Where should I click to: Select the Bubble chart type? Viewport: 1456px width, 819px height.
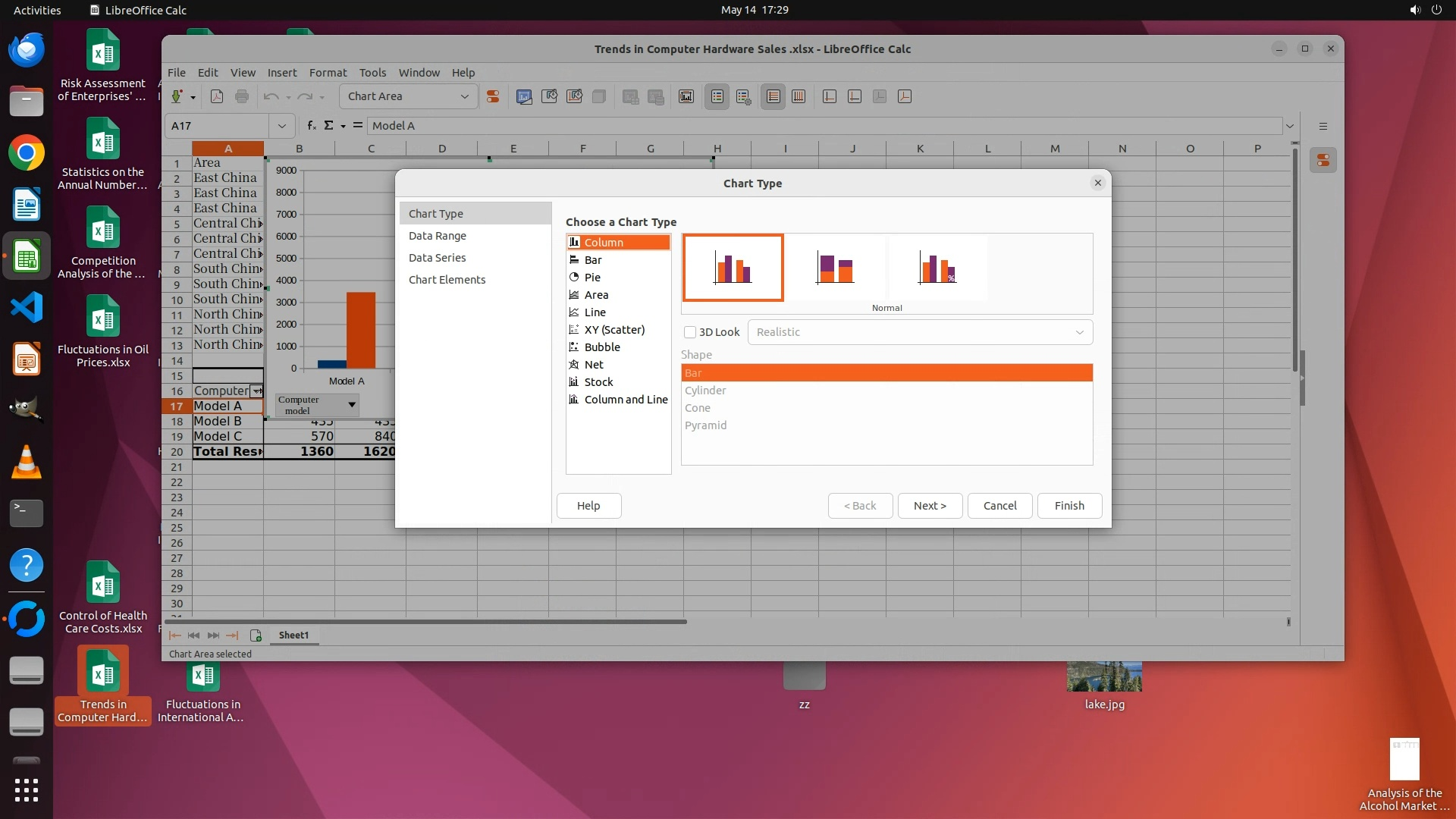tap(601, 347)
